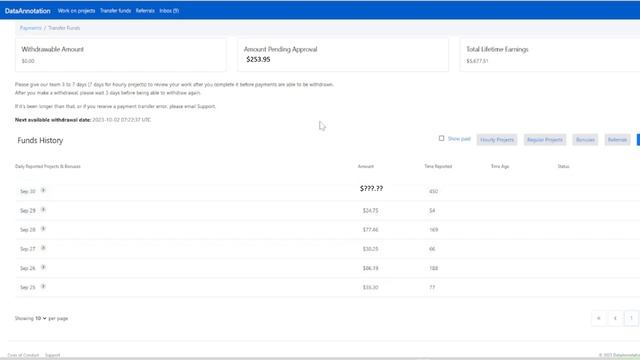Open details icon beside Sep 28
This screenshot has width=640, height=360.
click(43, 229)
